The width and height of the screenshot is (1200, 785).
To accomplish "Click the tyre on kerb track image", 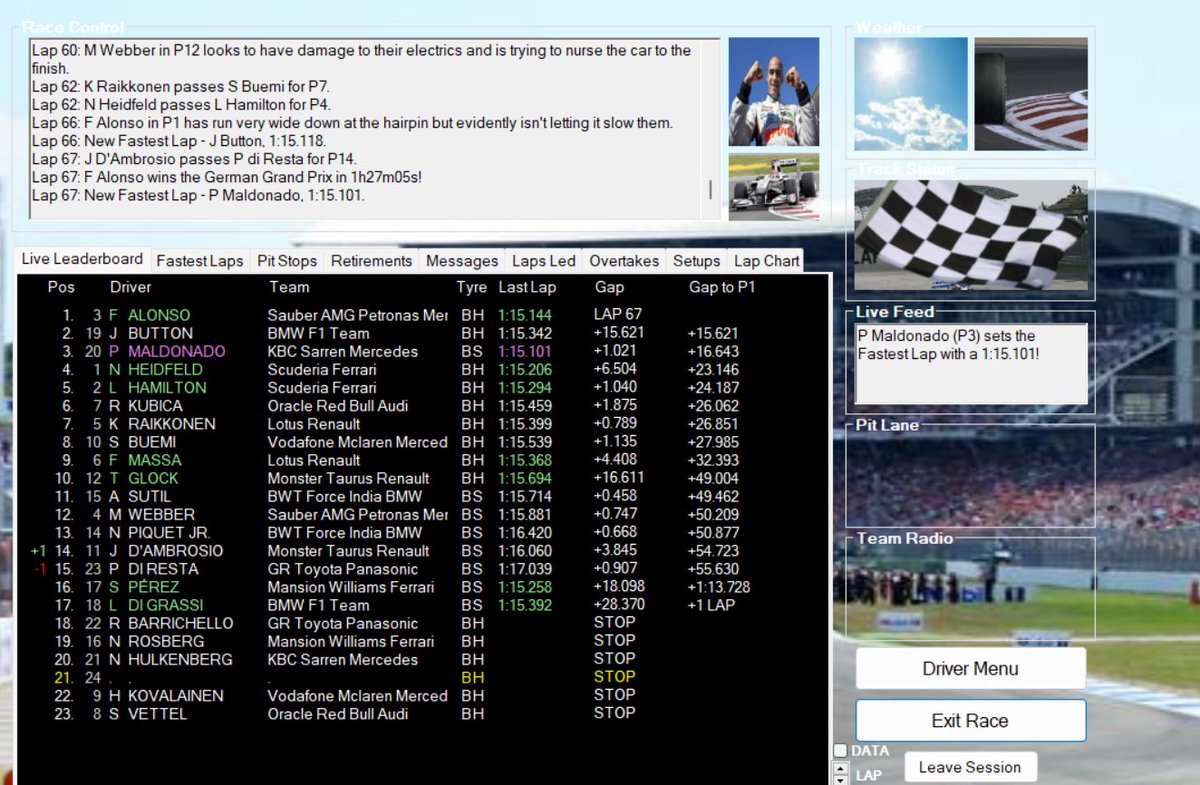I will click(1031, 94).
